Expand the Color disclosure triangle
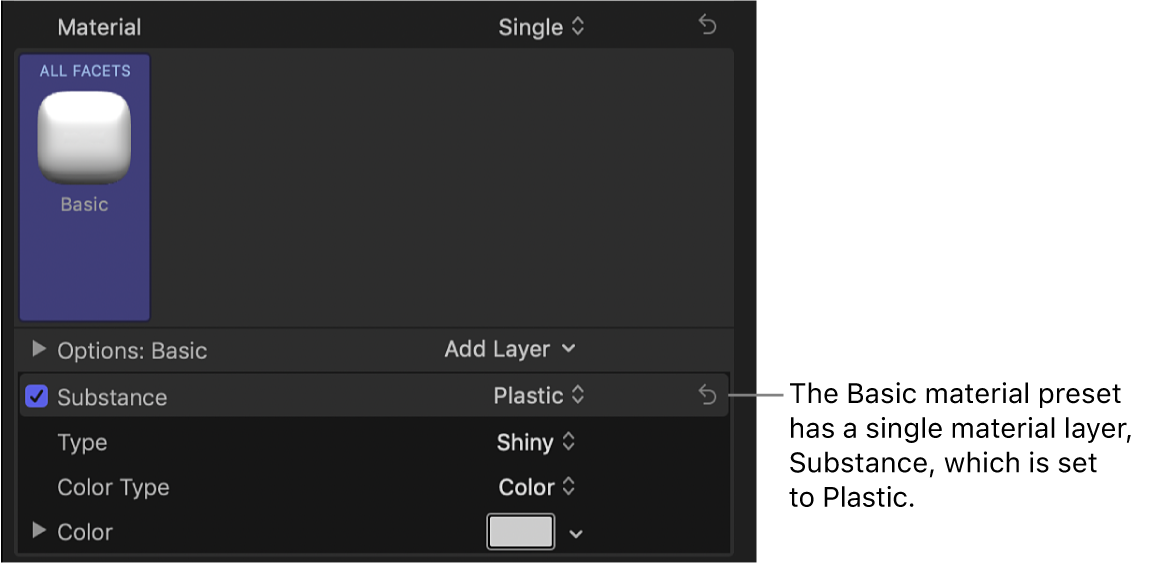Viewport: 1166px width, 564px height. coord(39,531)
